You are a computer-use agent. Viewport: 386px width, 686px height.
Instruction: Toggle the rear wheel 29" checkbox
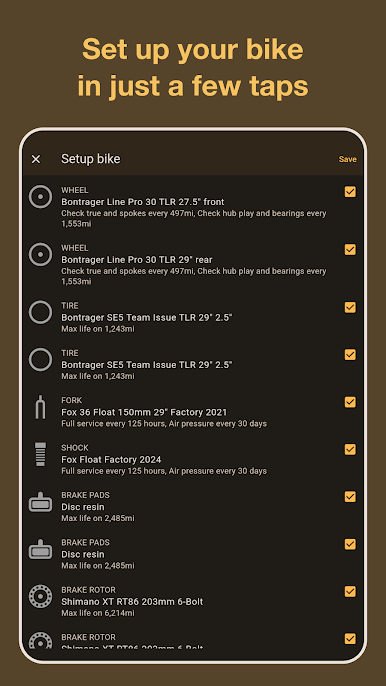(350, 249)
